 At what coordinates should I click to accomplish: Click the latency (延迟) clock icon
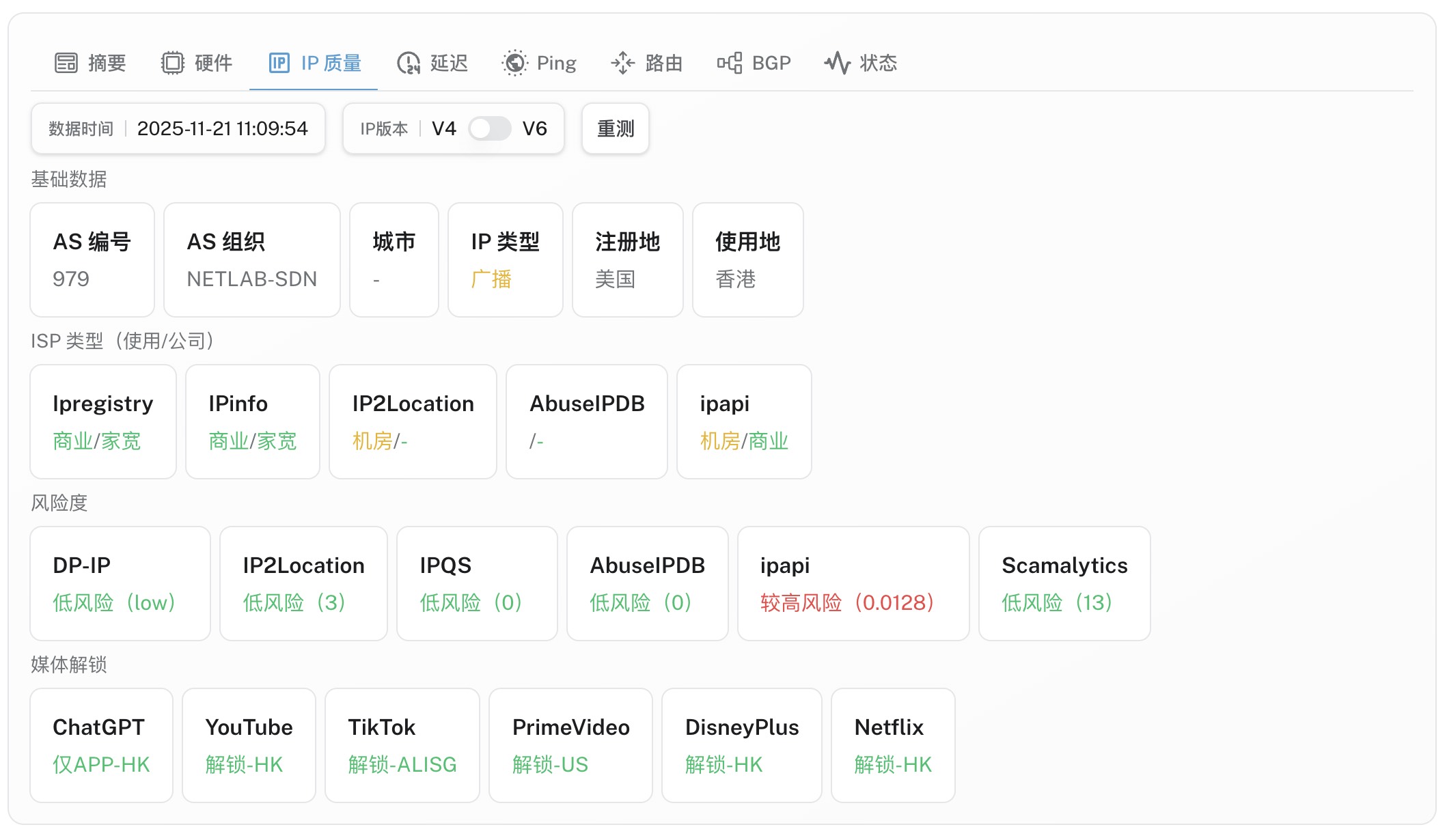409,63
